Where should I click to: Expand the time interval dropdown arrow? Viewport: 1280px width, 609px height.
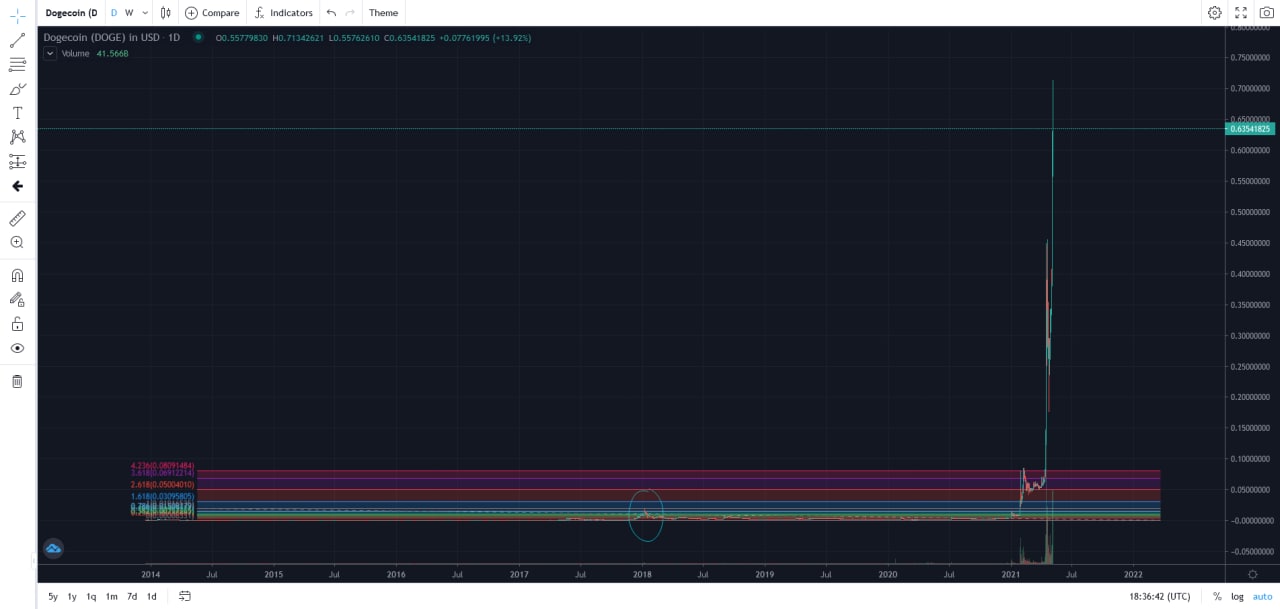145,13
